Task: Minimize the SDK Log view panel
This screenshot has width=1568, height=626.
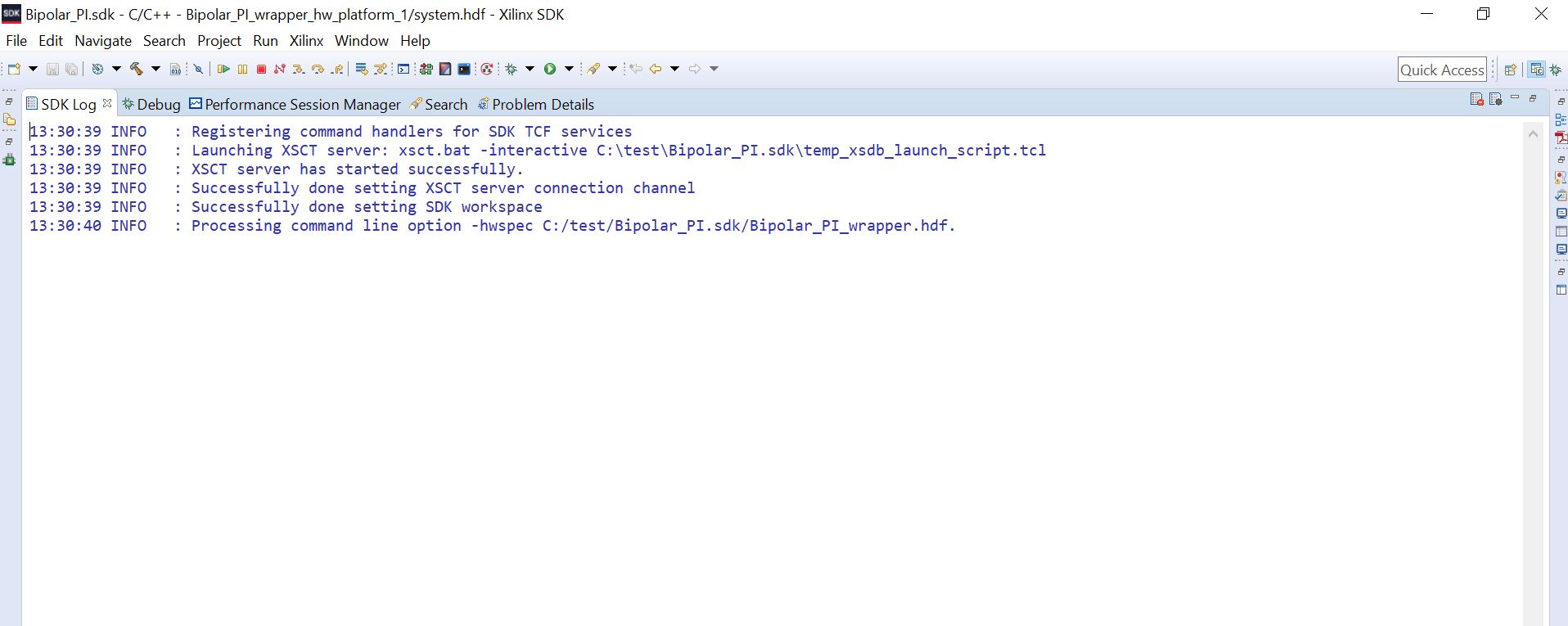Action: click(x=1515, y=98)
